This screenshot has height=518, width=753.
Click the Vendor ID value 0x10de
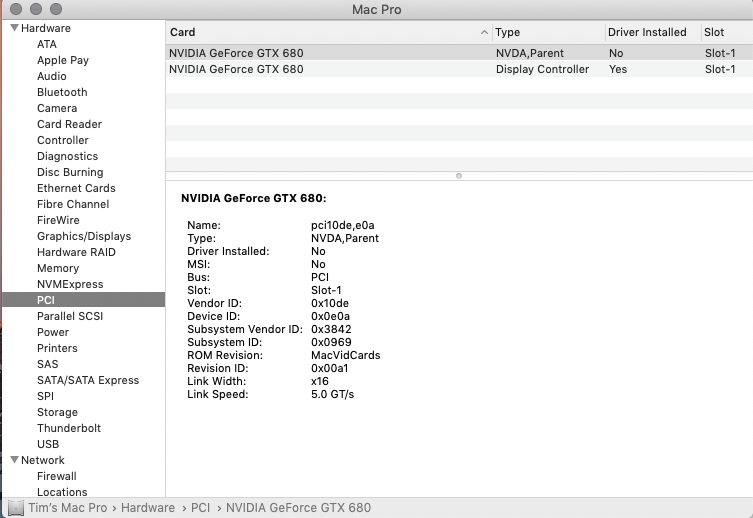tap(329, 303)
